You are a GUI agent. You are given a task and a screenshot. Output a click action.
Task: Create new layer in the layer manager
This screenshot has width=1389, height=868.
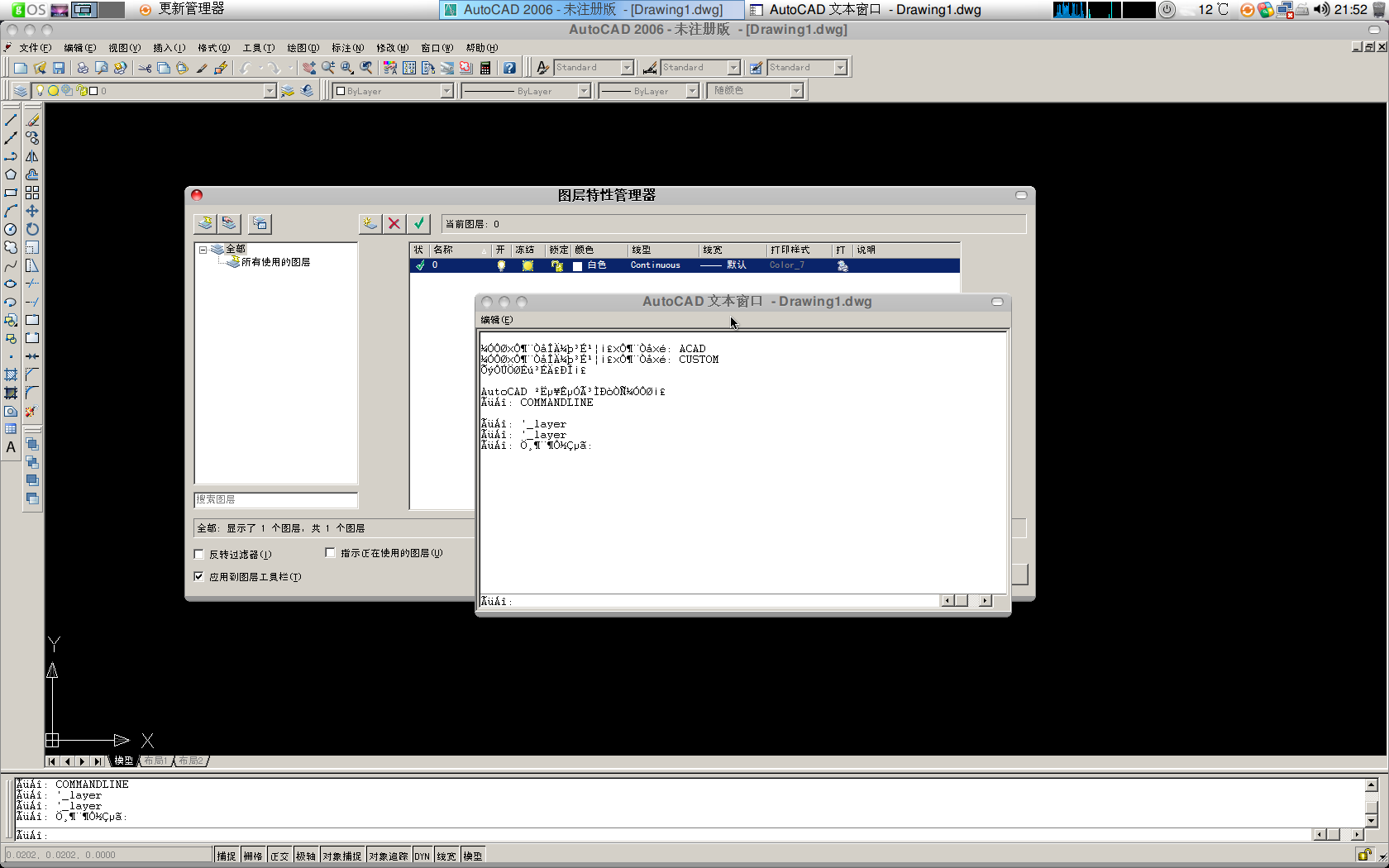coord(370,223)
